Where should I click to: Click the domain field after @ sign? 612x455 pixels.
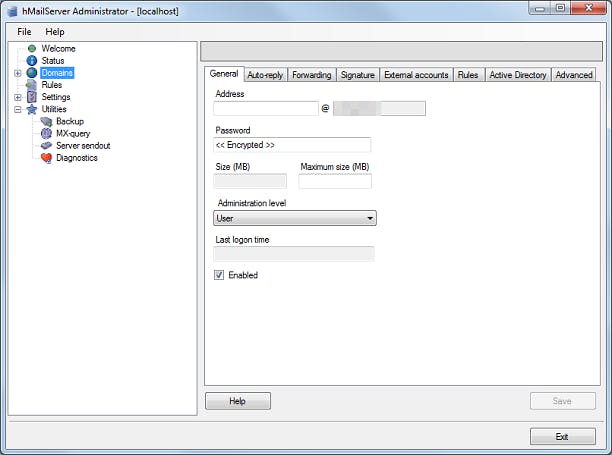[379, 108]
